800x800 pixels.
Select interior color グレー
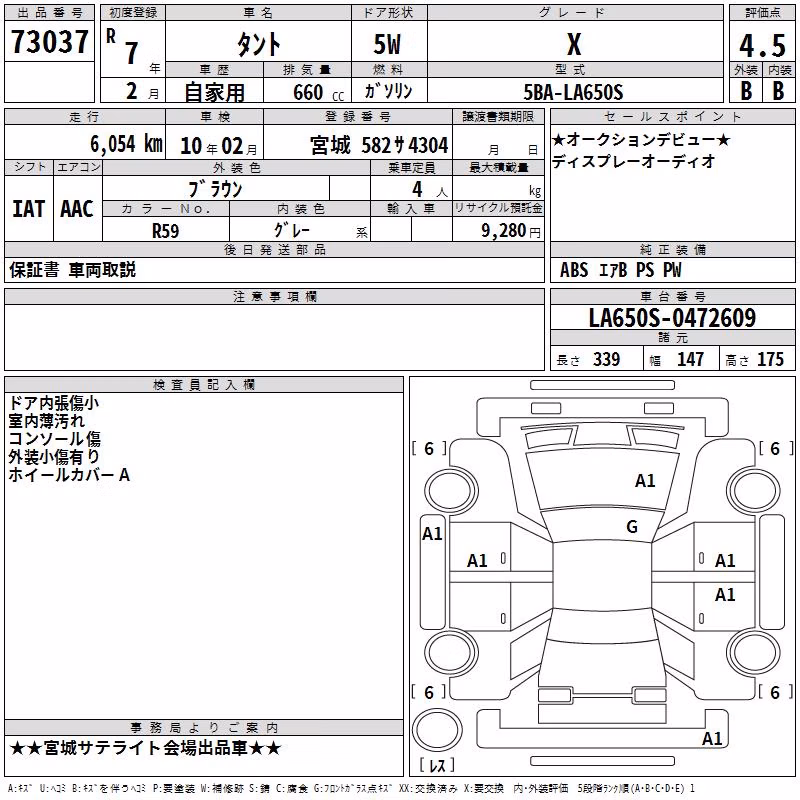click(292, 230)
